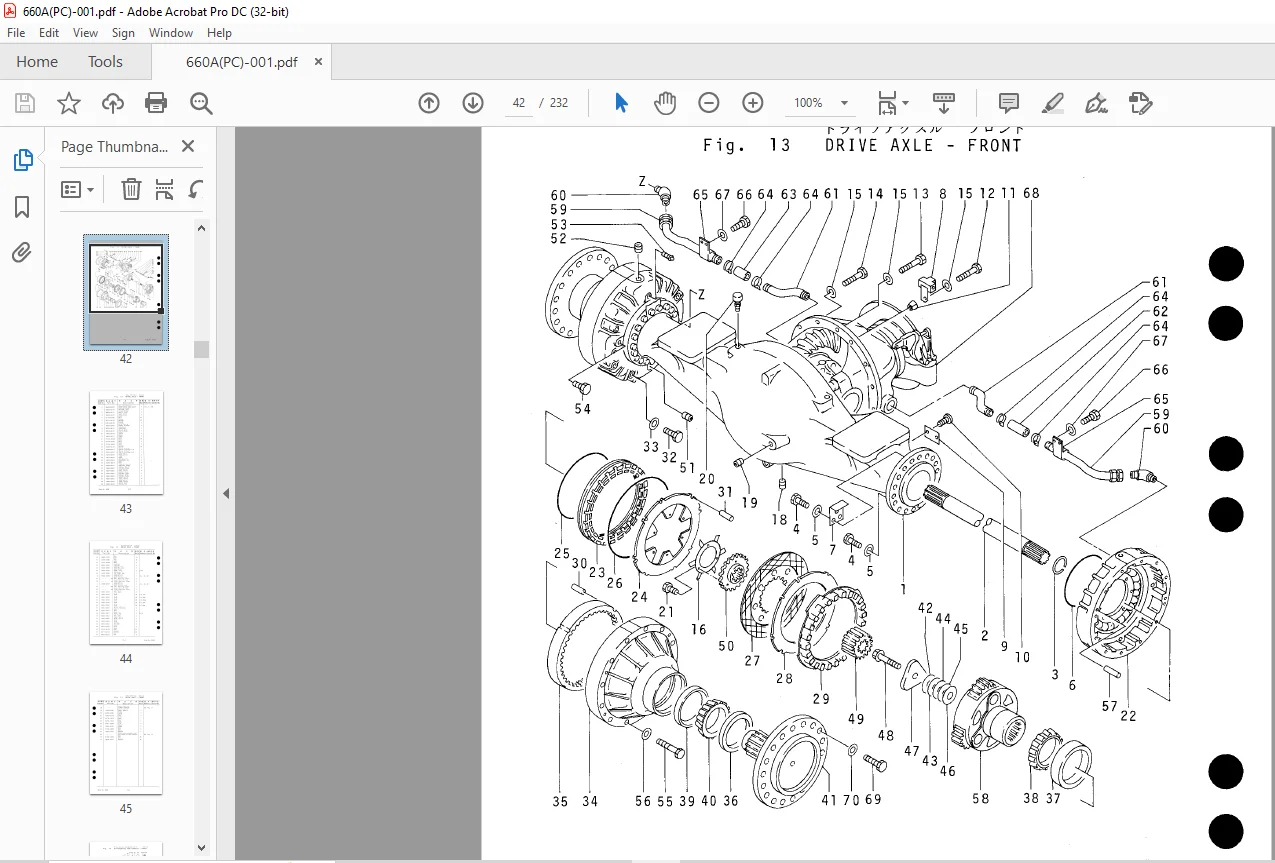Go to the previous page with the up arrow
1275x863 pixels.
pyautogui.click(x=429, y=103)
